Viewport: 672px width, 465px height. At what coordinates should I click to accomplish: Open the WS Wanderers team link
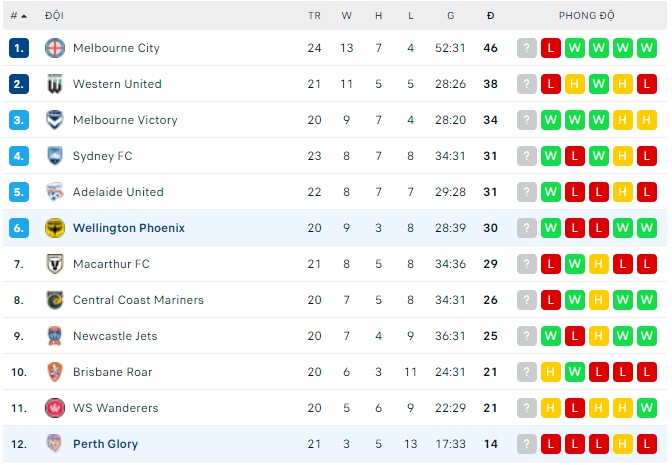115,408
